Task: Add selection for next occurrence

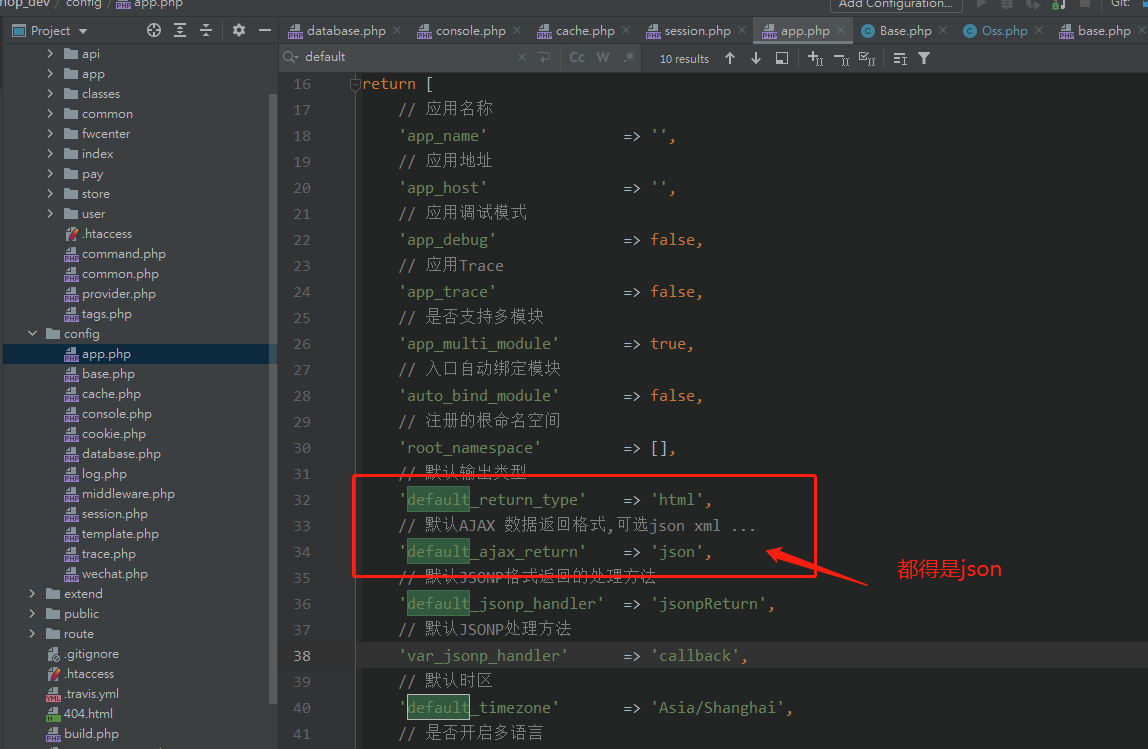Action: pyautogui.click(x=815, y=58)
